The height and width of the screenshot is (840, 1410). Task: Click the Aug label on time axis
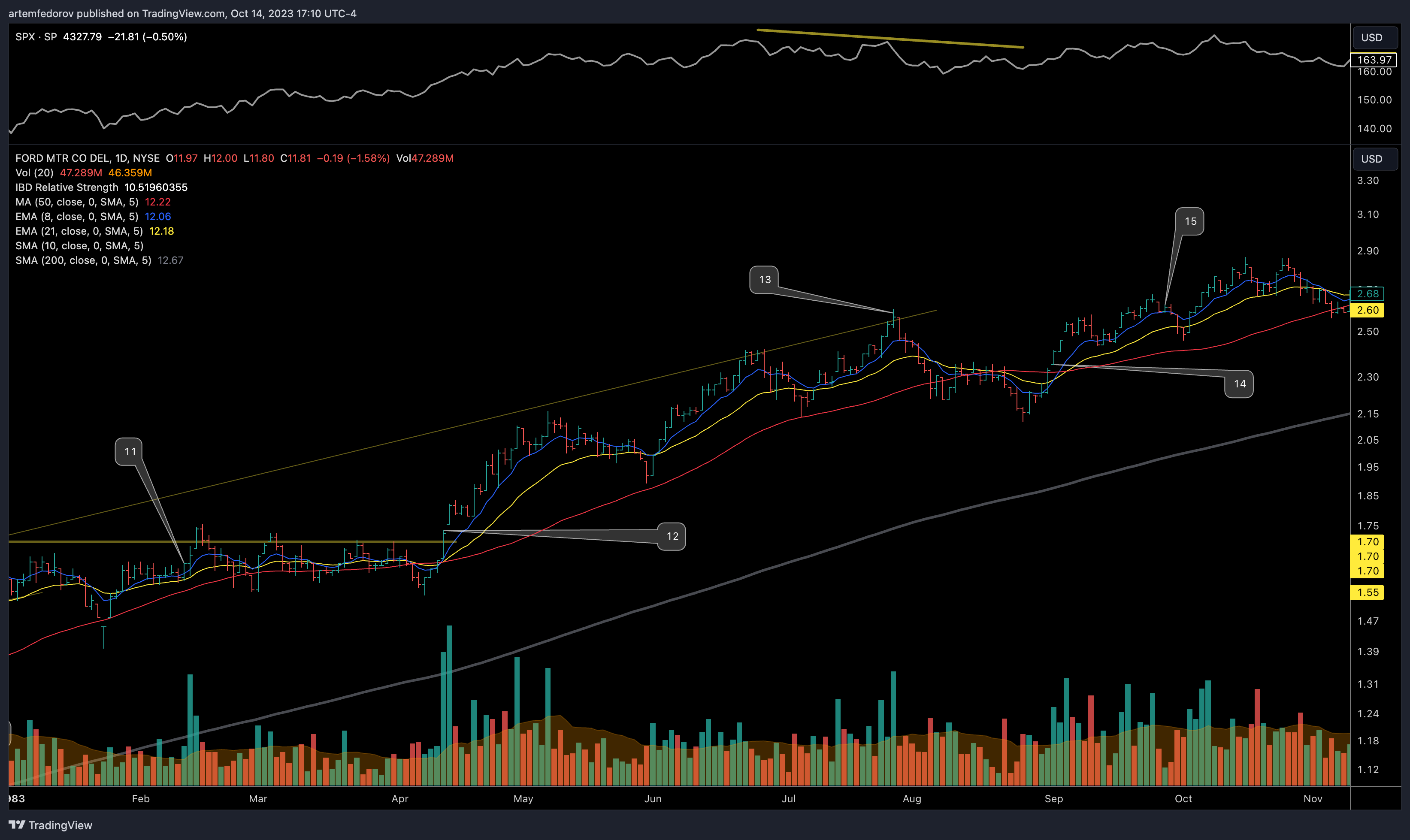coord(911,799)
